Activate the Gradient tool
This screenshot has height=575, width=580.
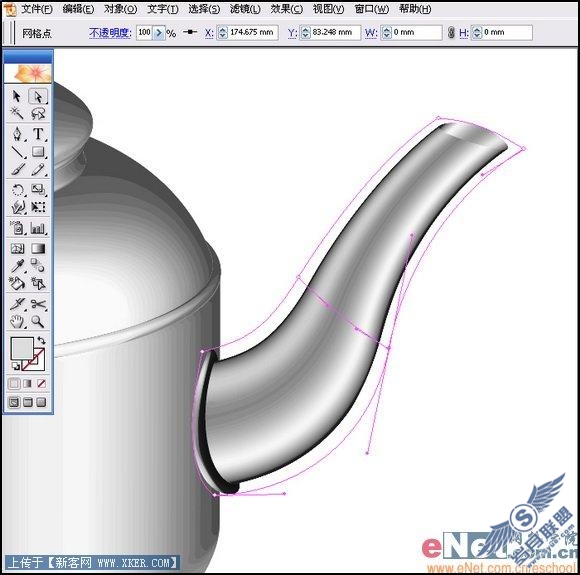coord(38,248)
